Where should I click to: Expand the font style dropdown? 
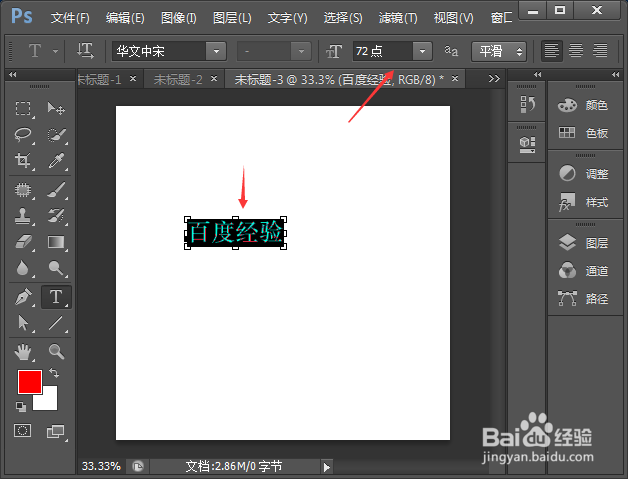pyautogui.click(x=301, y=51)
